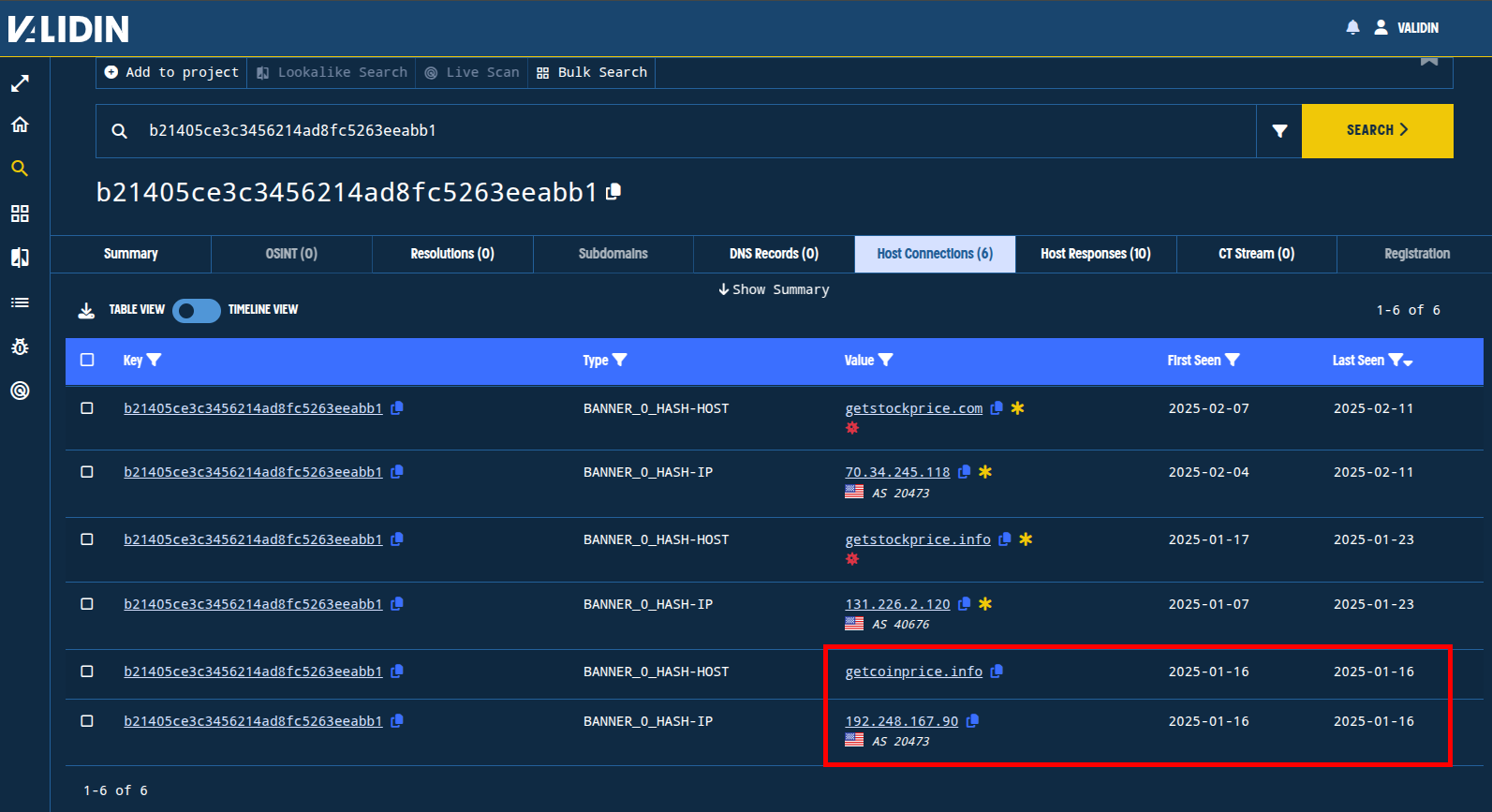The image size is (1492, 812).
Task: Click the bookmark icon at top right
Action: tap(1429, 61)
